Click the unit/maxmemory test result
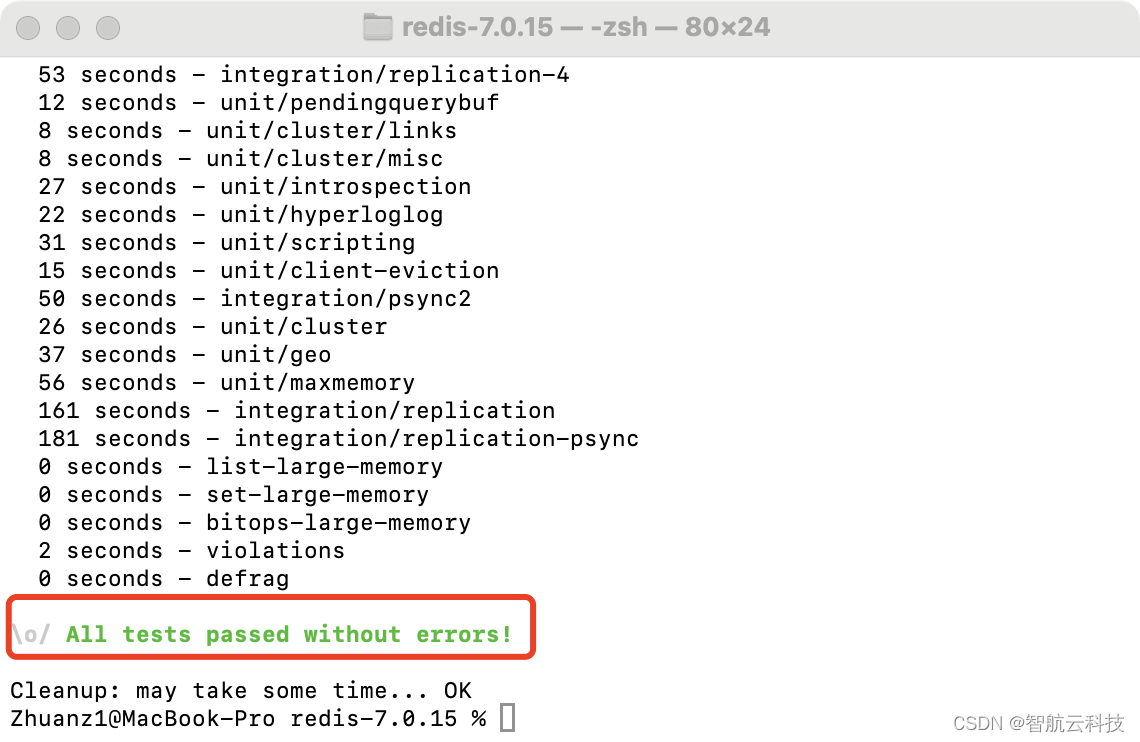The height and width of the screenshot is (742, 1140). (227, 382)
